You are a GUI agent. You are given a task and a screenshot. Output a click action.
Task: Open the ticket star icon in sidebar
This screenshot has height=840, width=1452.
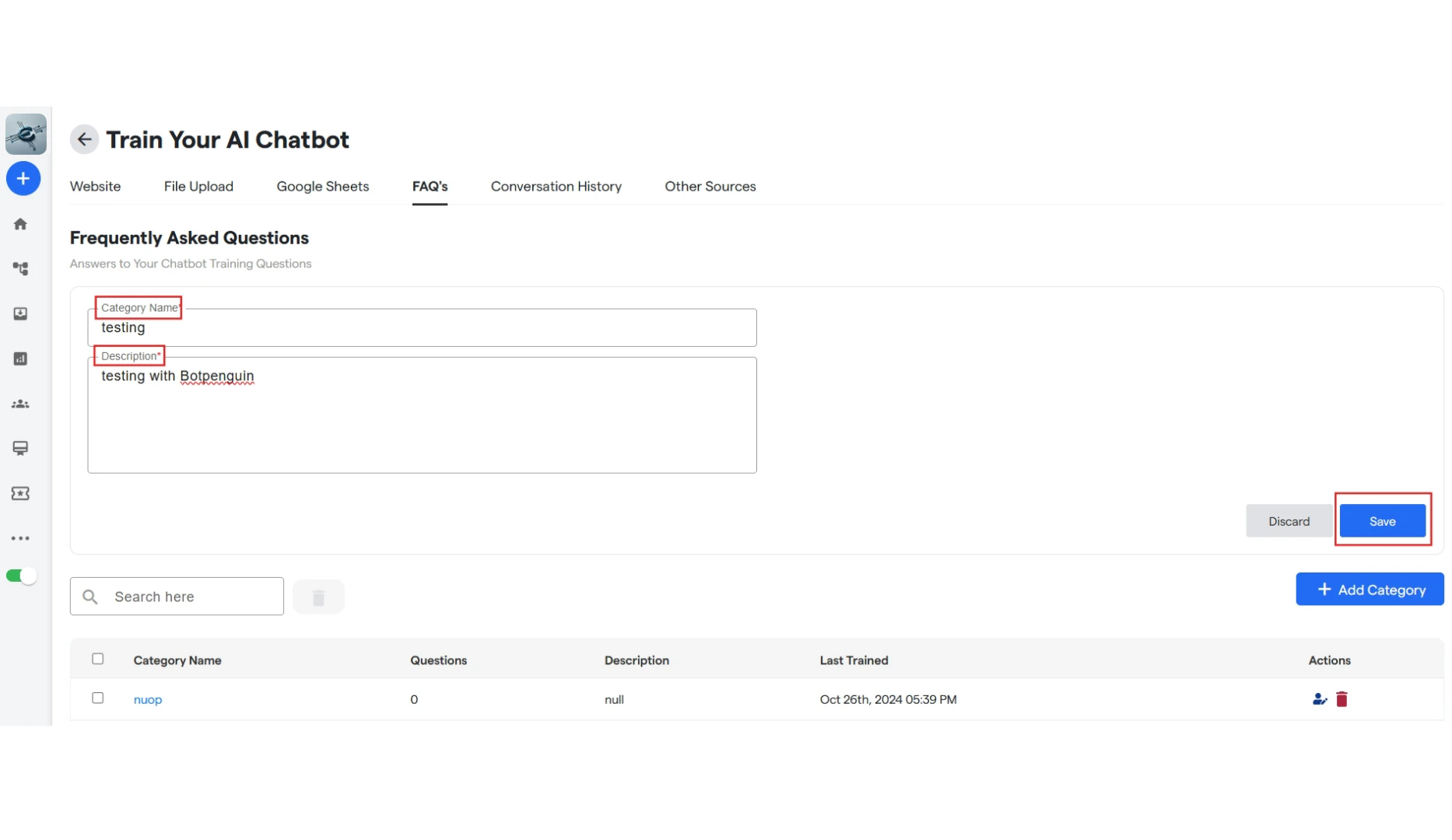[x=21, y=493]
